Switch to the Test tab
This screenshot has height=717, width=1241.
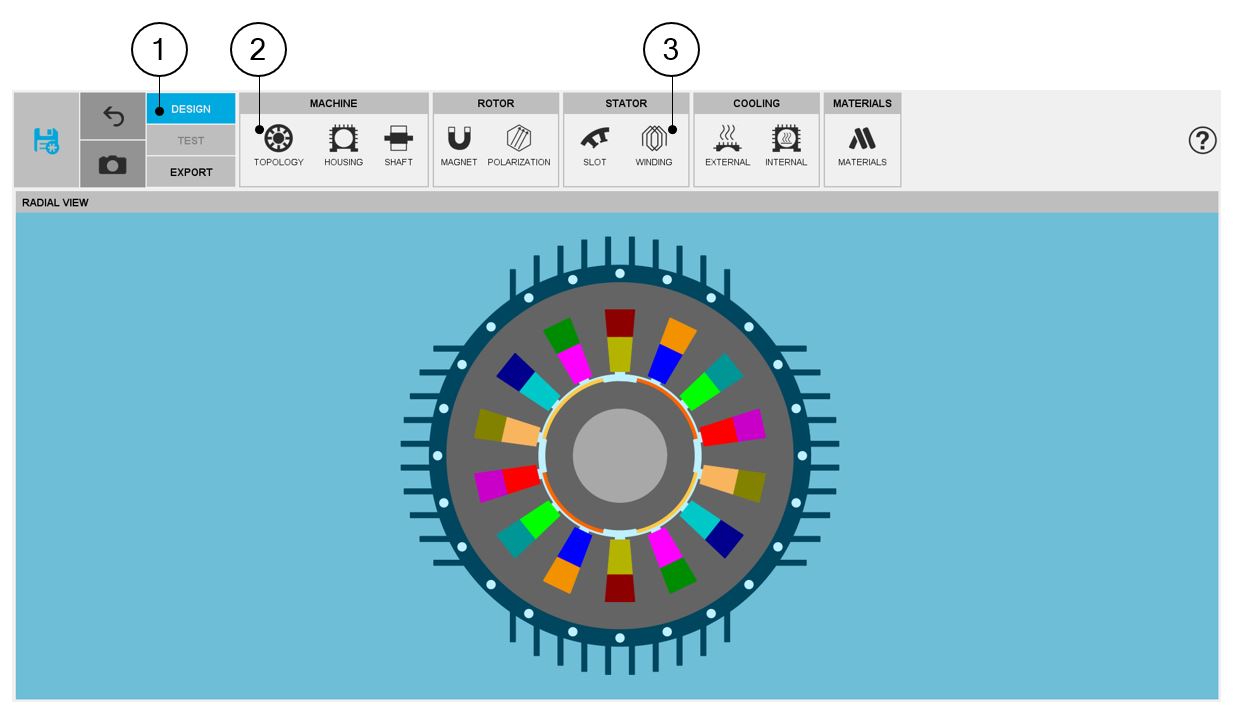pos(191,141)
